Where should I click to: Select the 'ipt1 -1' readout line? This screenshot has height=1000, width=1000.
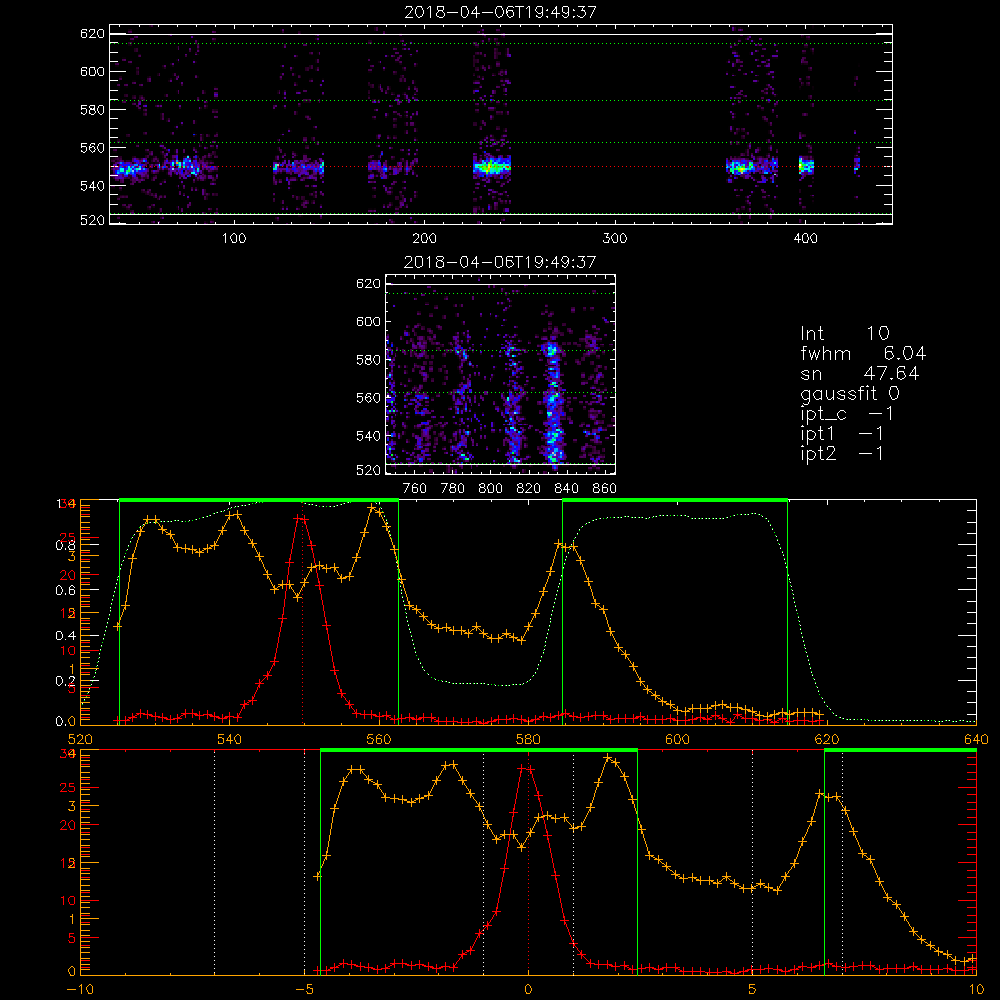842,434
